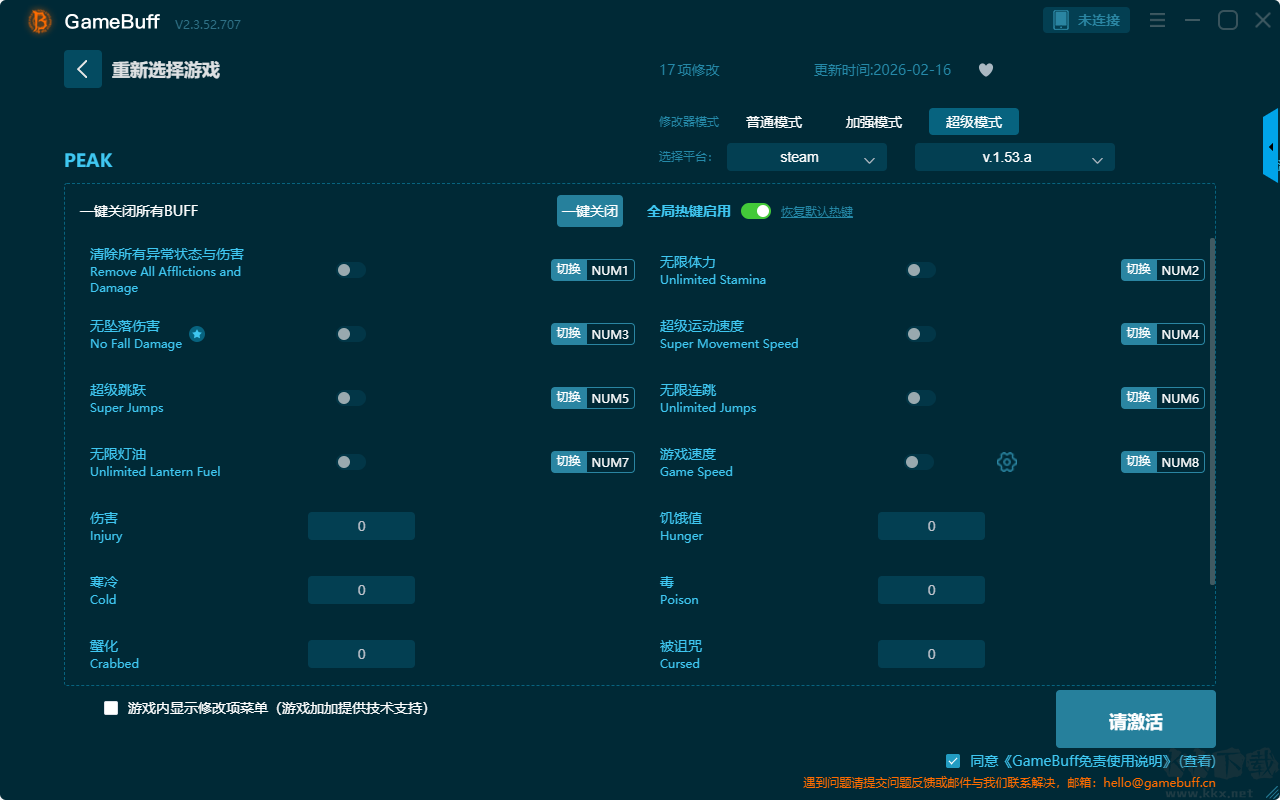This screenshot has width=1280, height=800.
Task: Click the NUM7 hotkey switch button
Action: click(x=593, y=462)
